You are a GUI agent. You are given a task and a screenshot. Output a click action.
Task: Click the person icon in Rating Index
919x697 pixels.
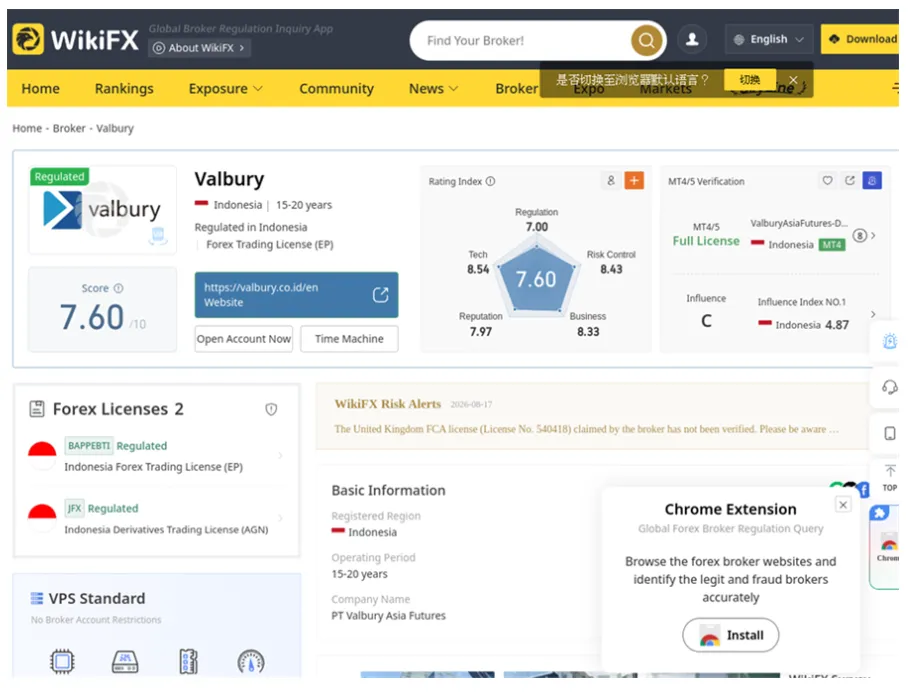click(x=611, y=181)
